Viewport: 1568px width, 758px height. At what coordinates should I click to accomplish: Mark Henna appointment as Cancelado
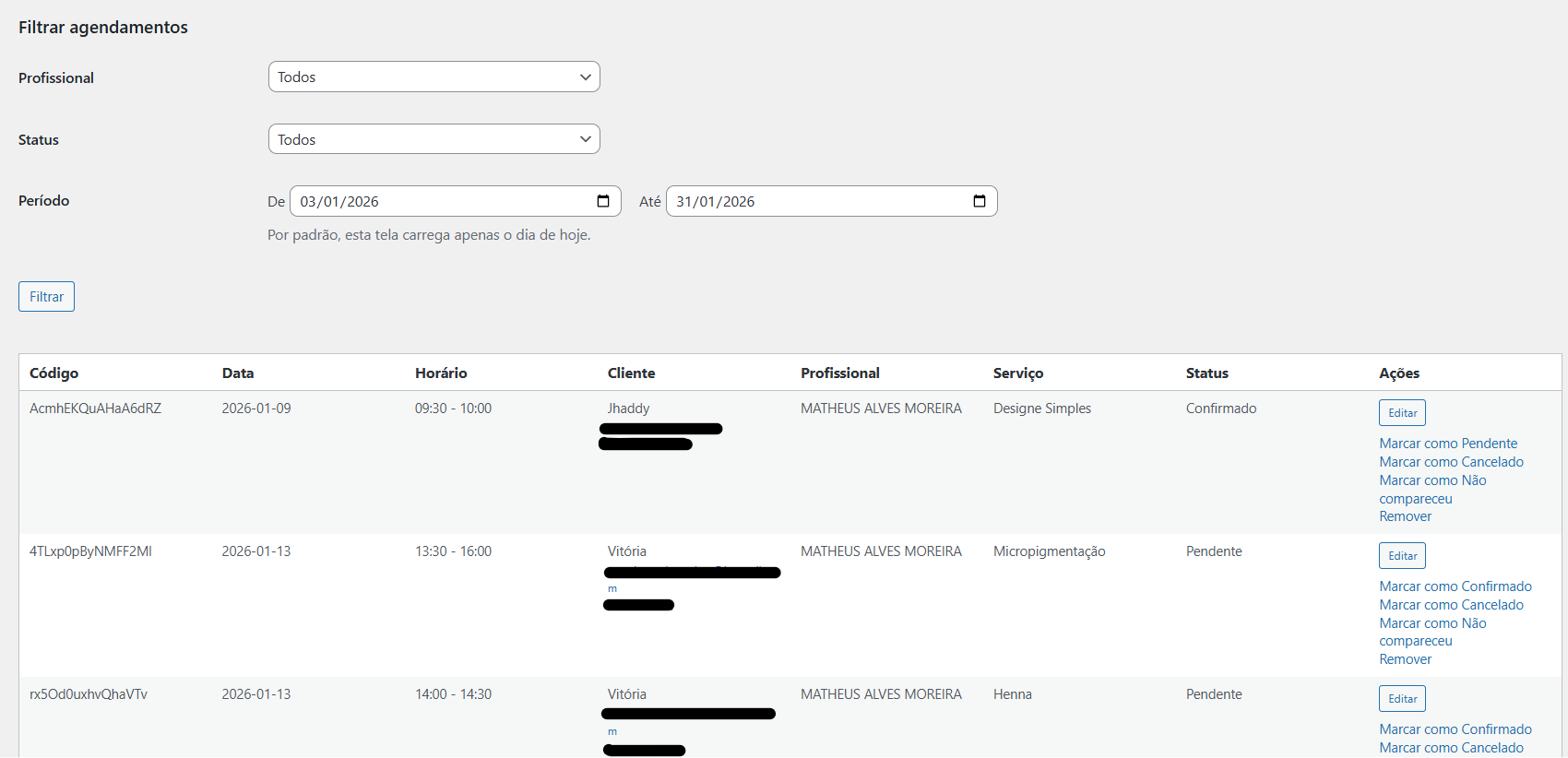[1451, 748]
